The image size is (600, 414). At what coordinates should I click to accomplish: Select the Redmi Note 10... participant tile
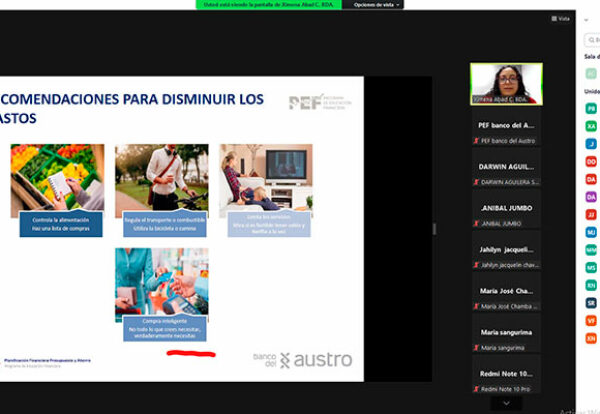pyautogui.click(x=506, y=373)
